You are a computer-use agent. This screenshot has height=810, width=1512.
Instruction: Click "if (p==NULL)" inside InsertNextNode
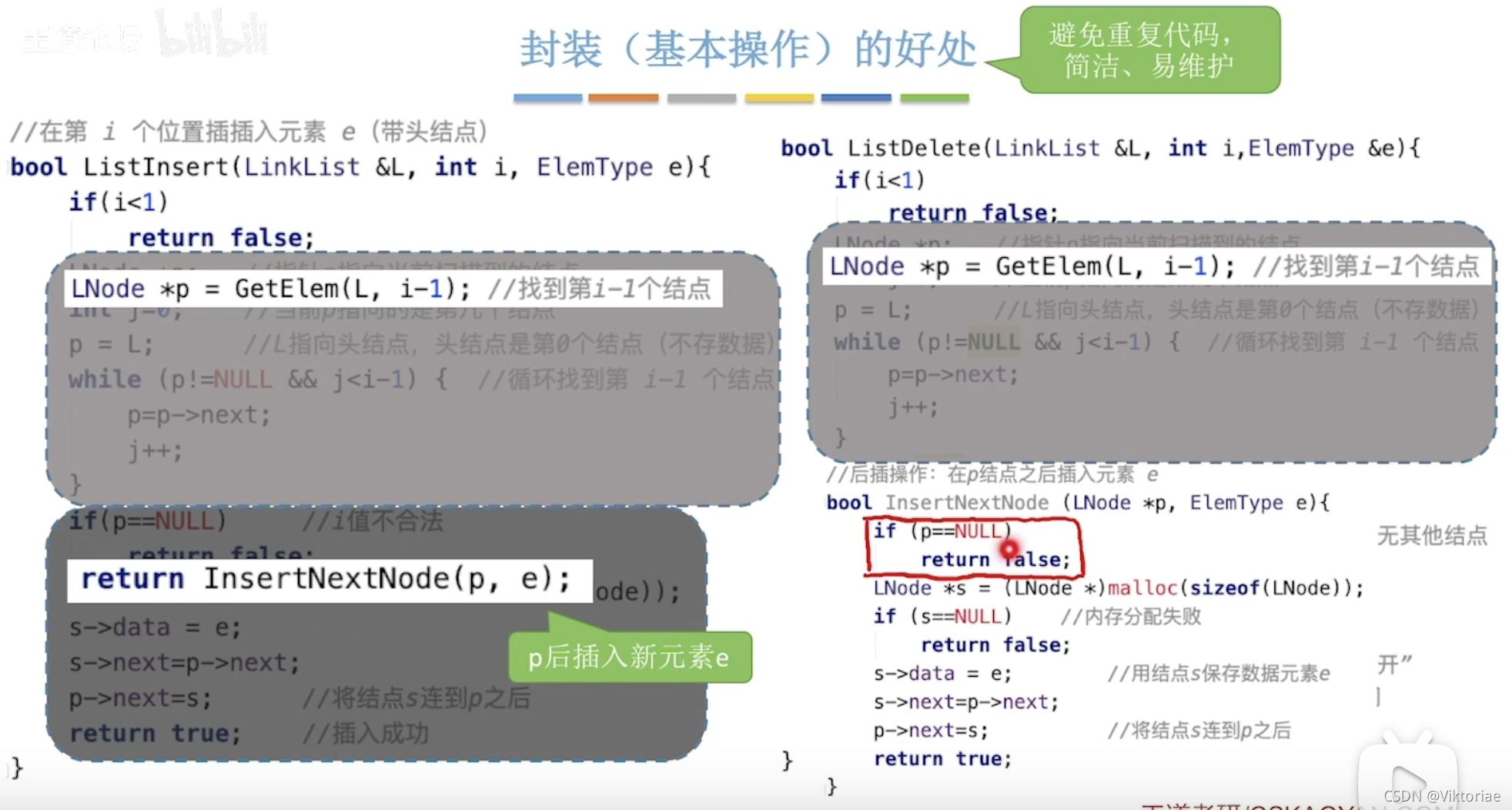click(942, 531)
